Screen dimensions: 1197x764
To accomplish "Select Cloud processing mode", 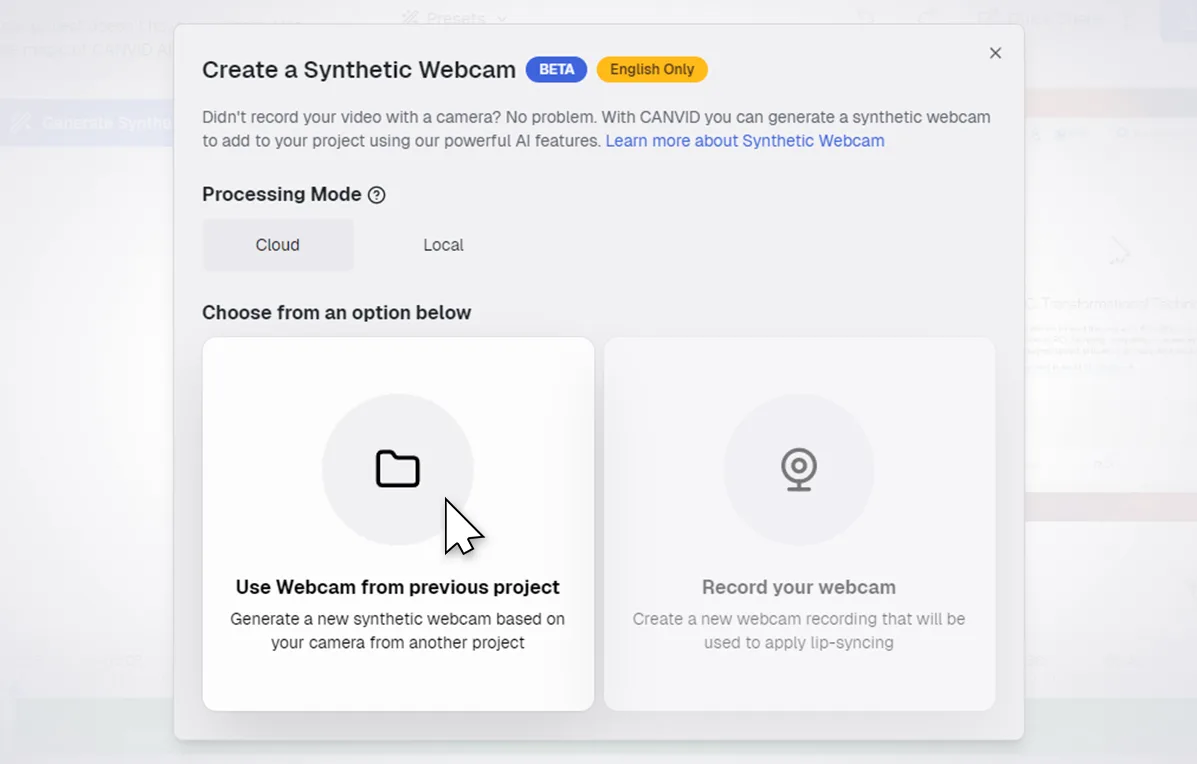I will [278, 245].
